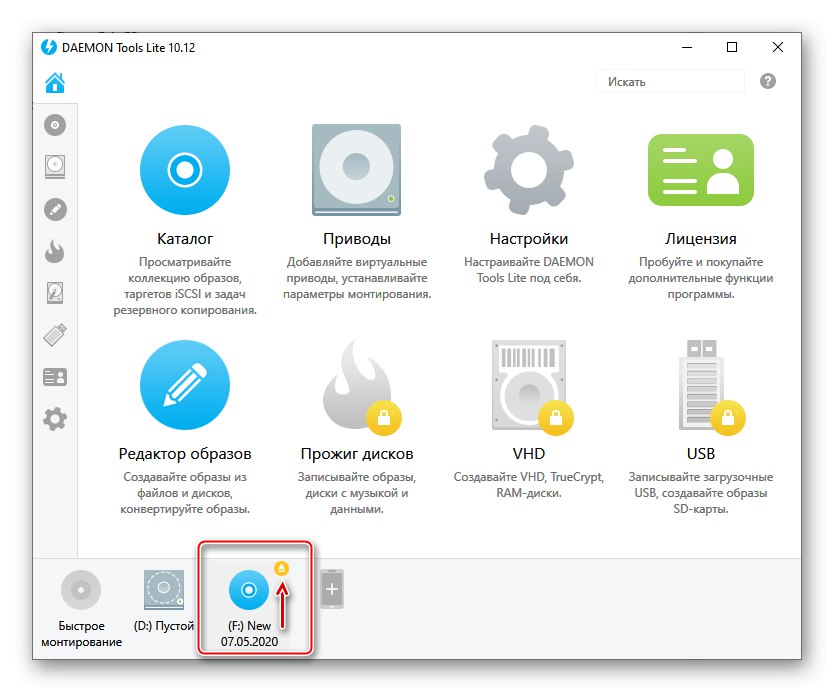Screen dimensions: 834x692
Task: Open the Disc Burning flame in sidebar
Action: (55, 251)
